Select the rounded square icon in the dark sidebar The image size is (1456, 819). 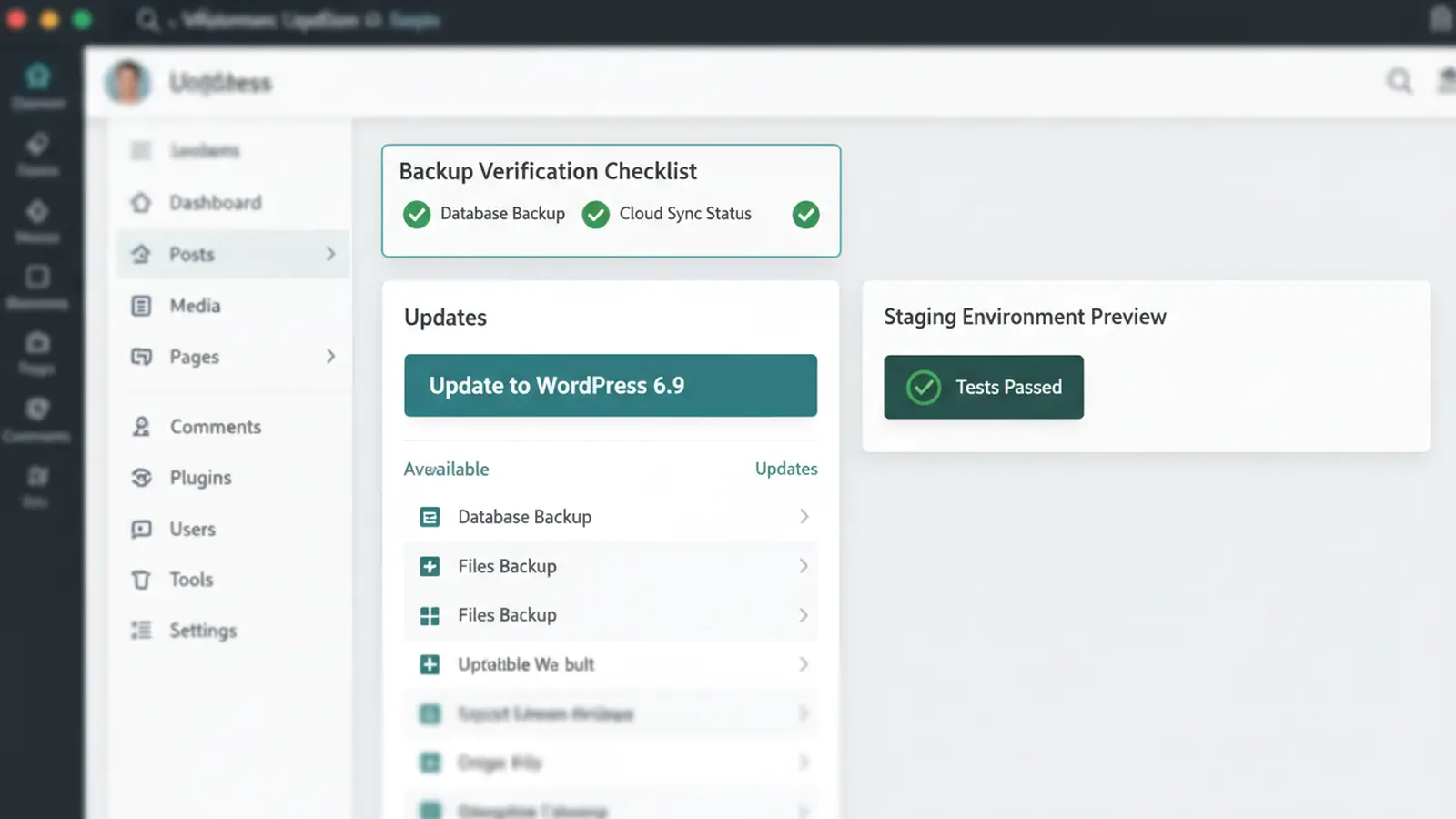pyautogui.click(x=37, y=277)
